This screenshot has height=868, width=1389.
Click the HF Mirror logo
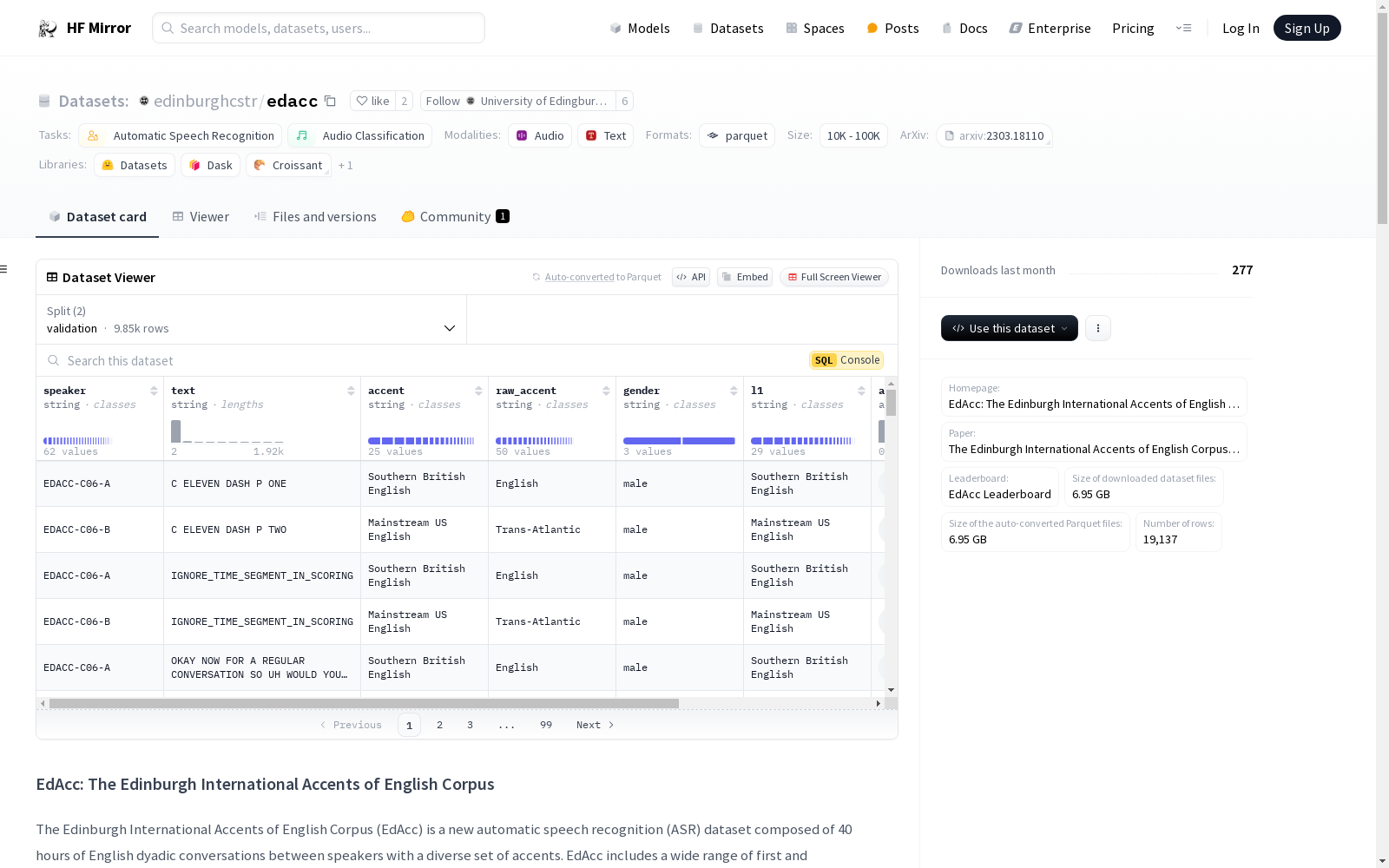click(84, 28)
